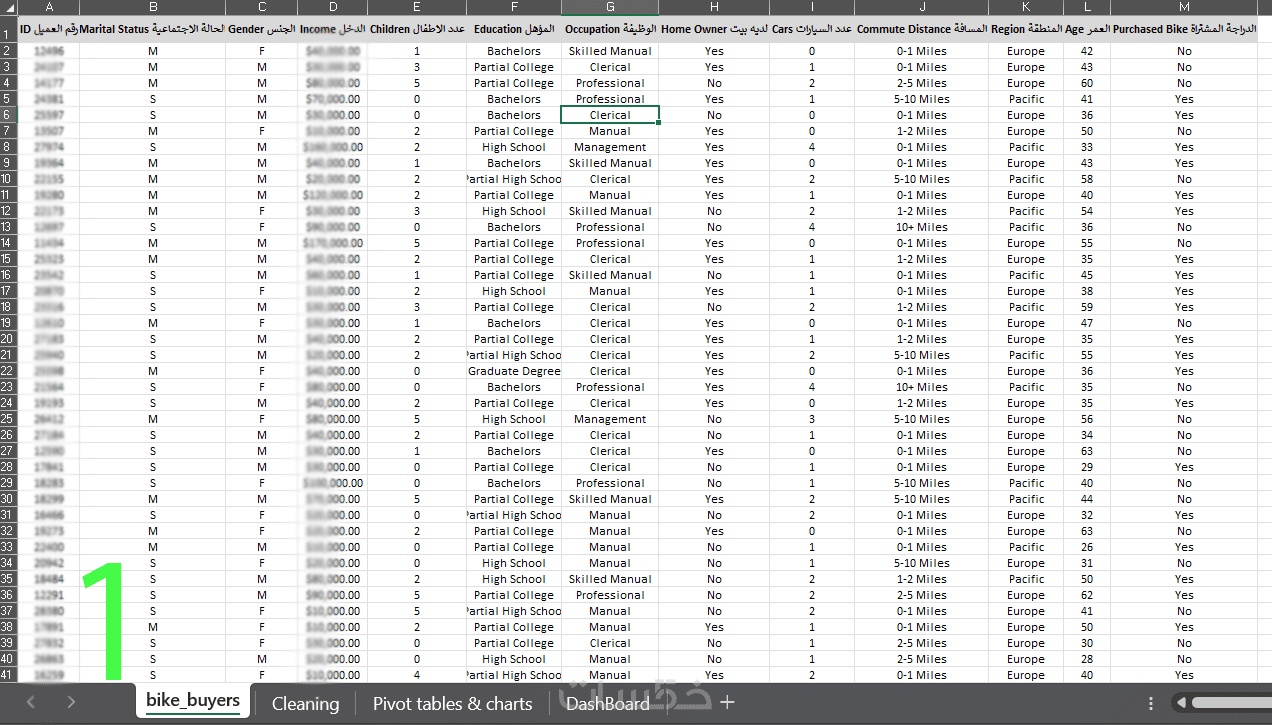Click the Income header cell
The width and height of the screenshot is (1272, 725).
332,29
